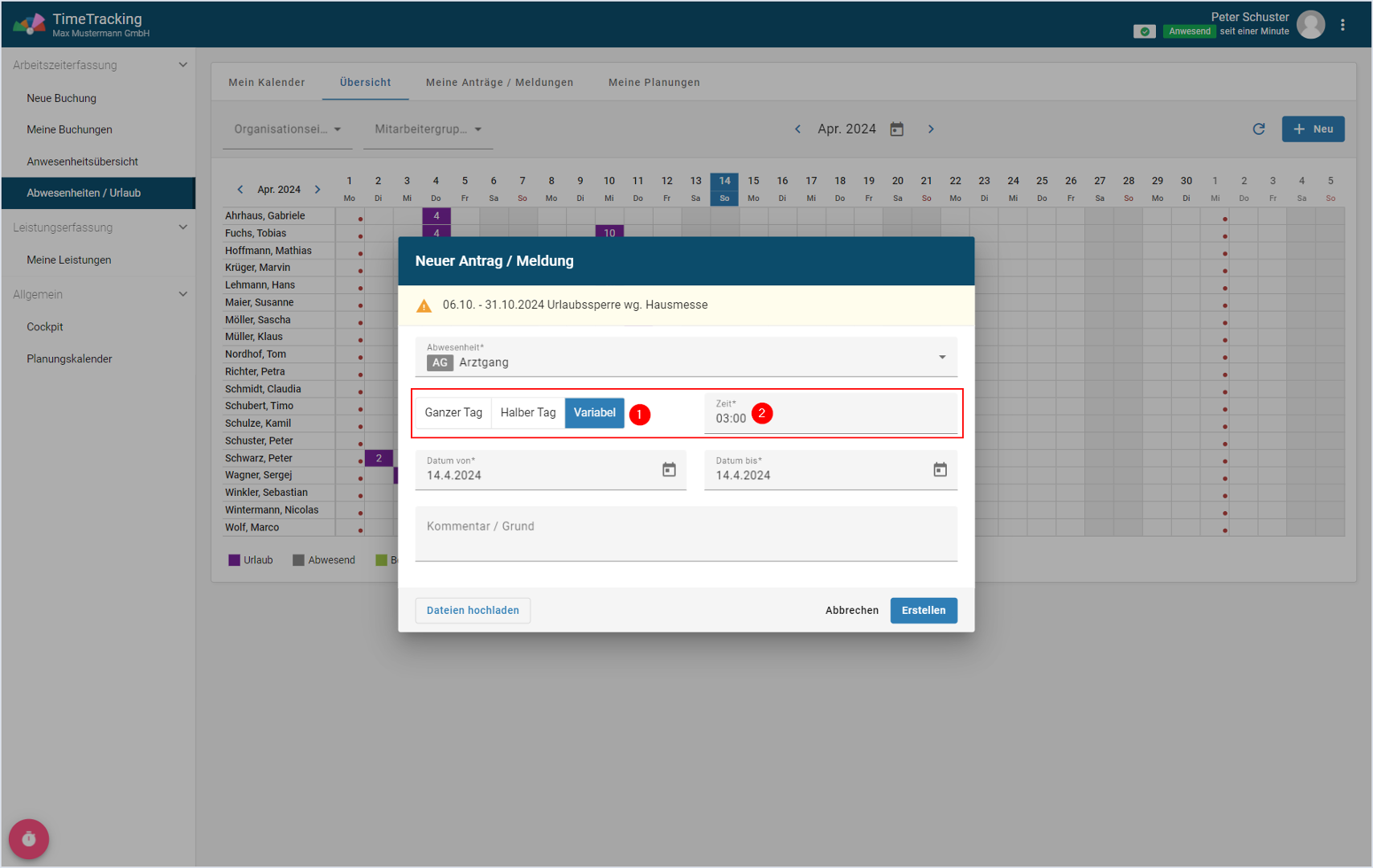Screen dimensions: 1373x868
Task: Select the Variabel option
Action: tap(594, 413)
